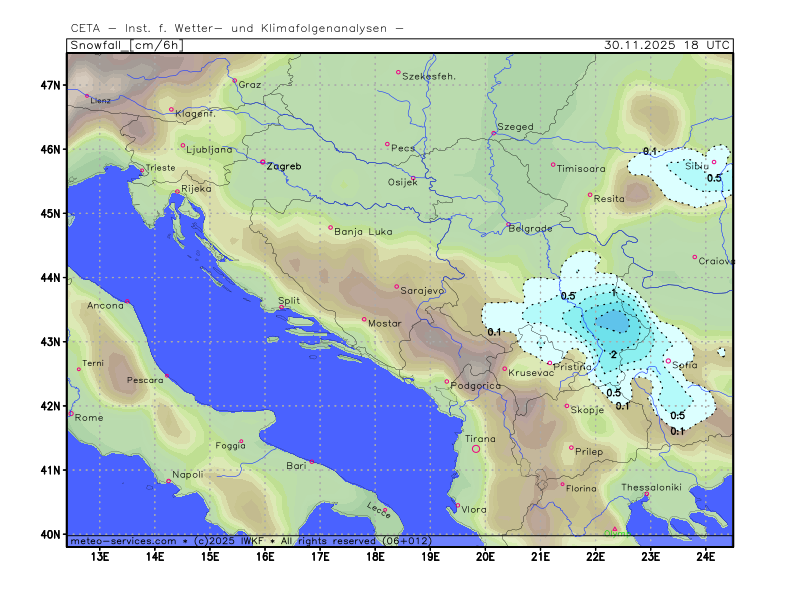800x600 pixels.
Task: Click the Sofia city marker
Action: click(x=668, y=361)
